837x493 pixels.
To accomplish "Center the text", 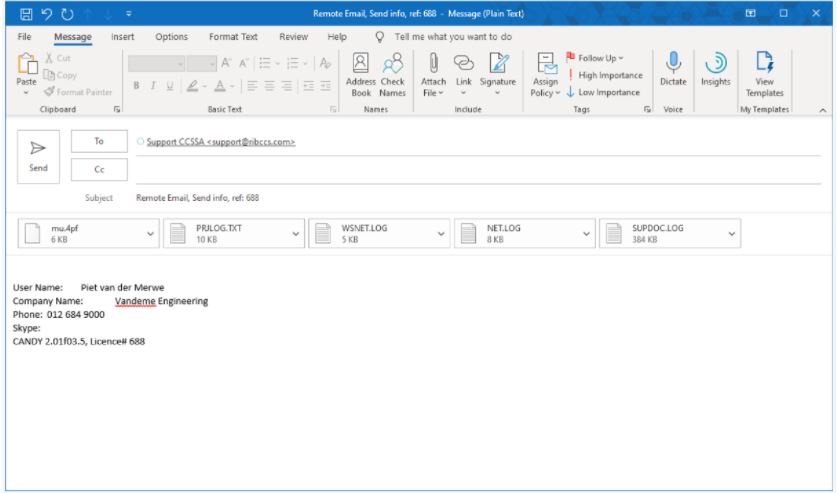I will [270, 86].
